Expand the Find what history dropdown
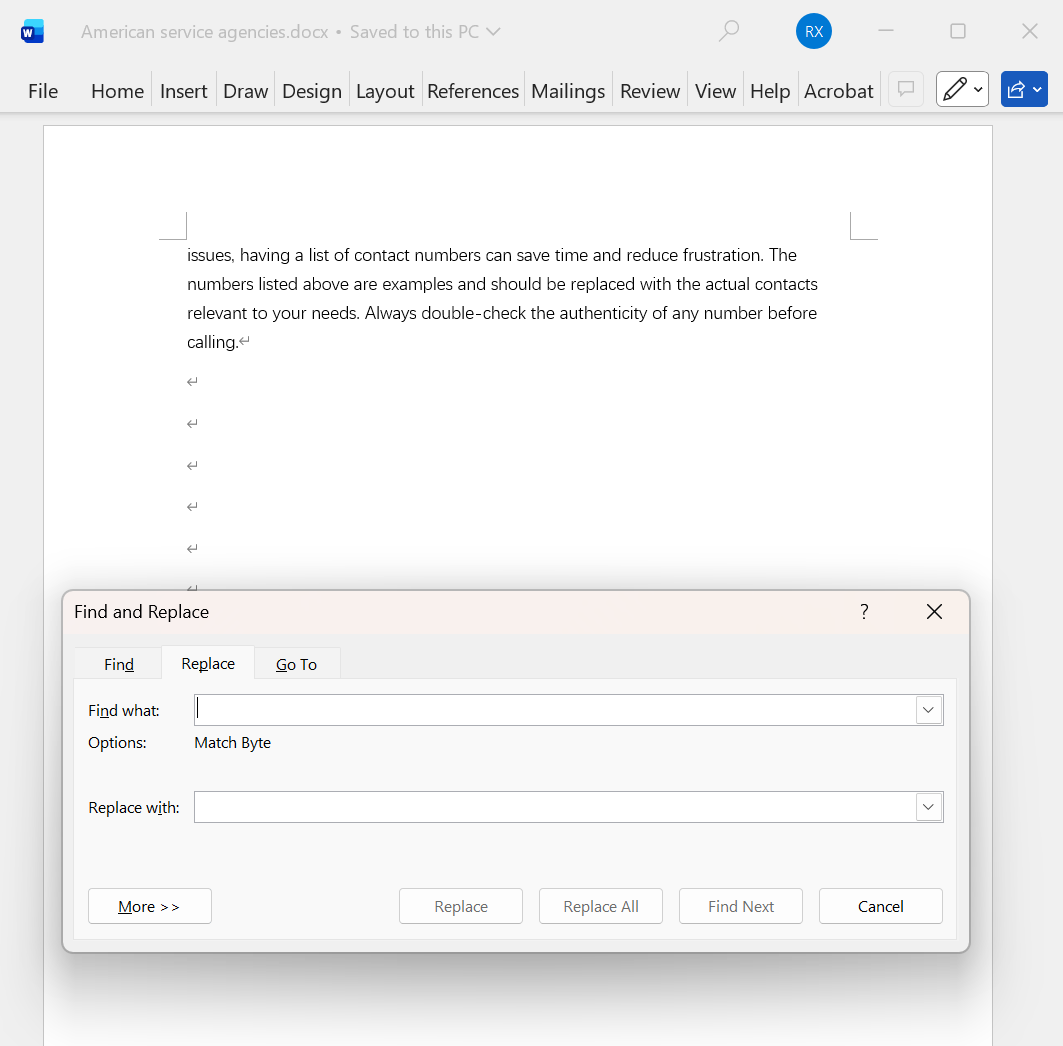The width and height of the screenshot is (1063, 1046). coord(928,709)
